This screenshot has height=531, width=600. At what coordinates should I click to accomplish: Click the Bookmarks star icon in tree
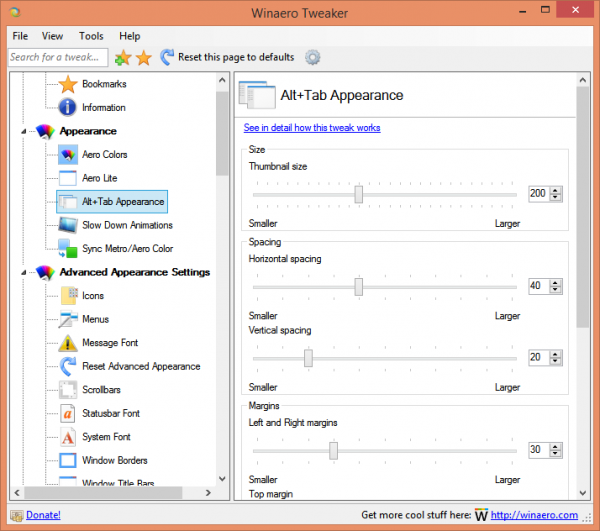(x=68, y=84)
